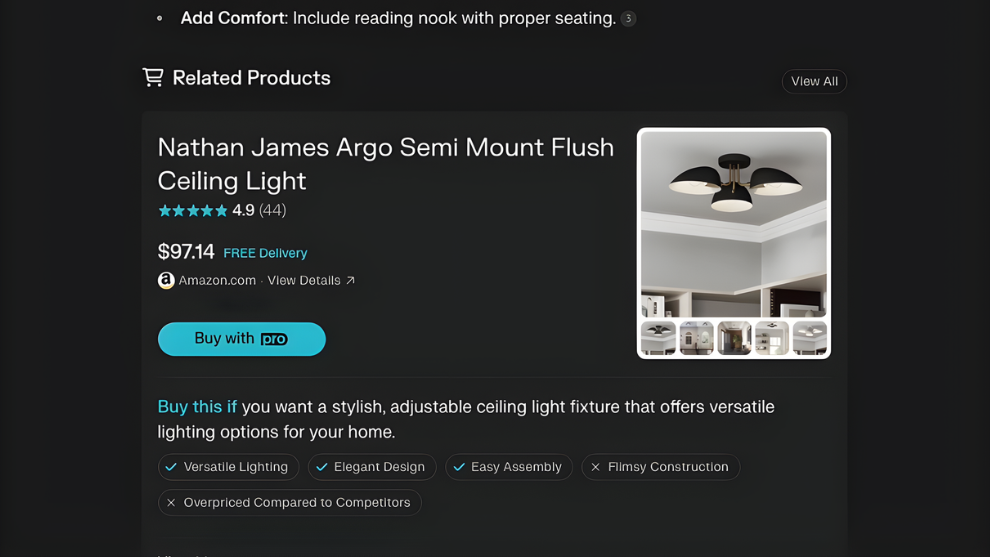Click the shopping cart icon beside Related Products

coord(153,77)
